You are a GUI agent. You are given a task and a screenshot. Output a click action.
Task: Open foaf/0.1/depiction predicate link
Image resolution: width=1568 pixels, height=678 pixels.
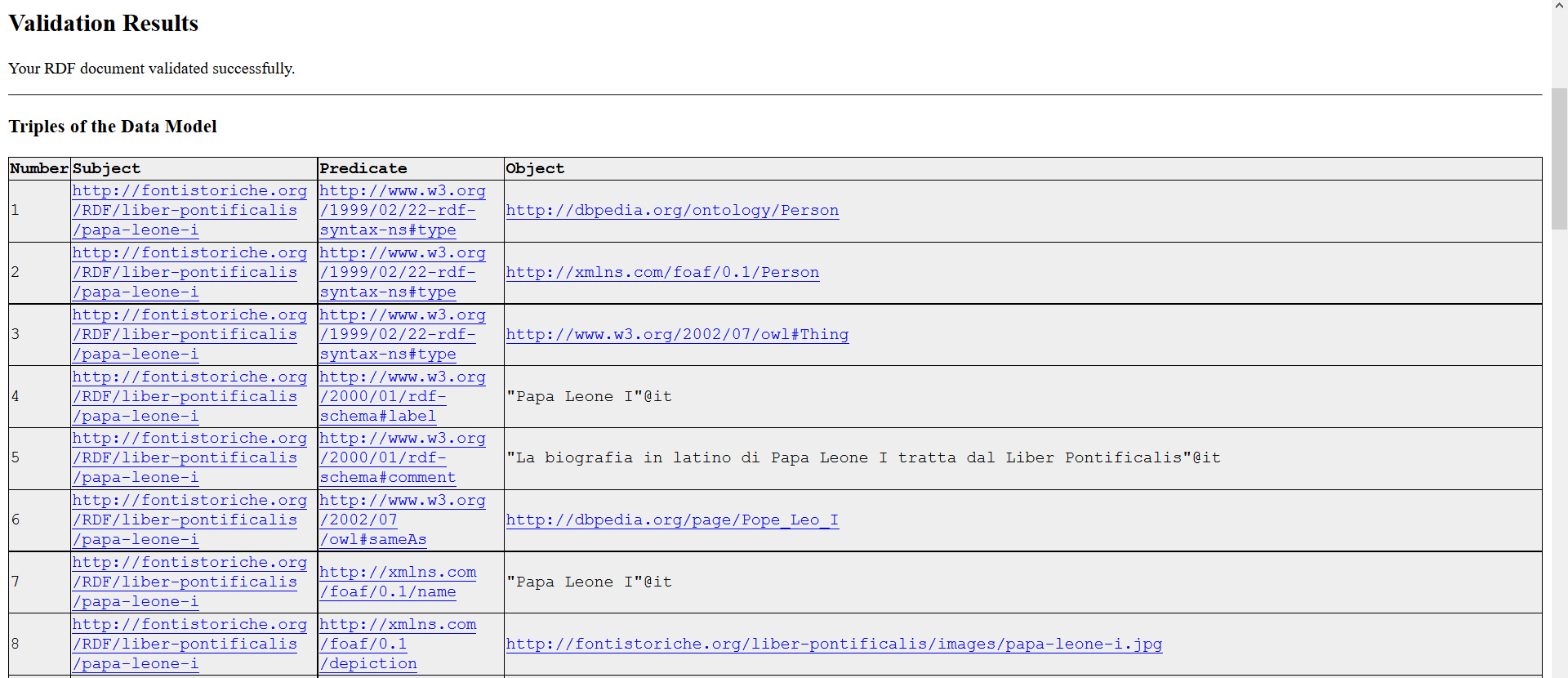398,645
